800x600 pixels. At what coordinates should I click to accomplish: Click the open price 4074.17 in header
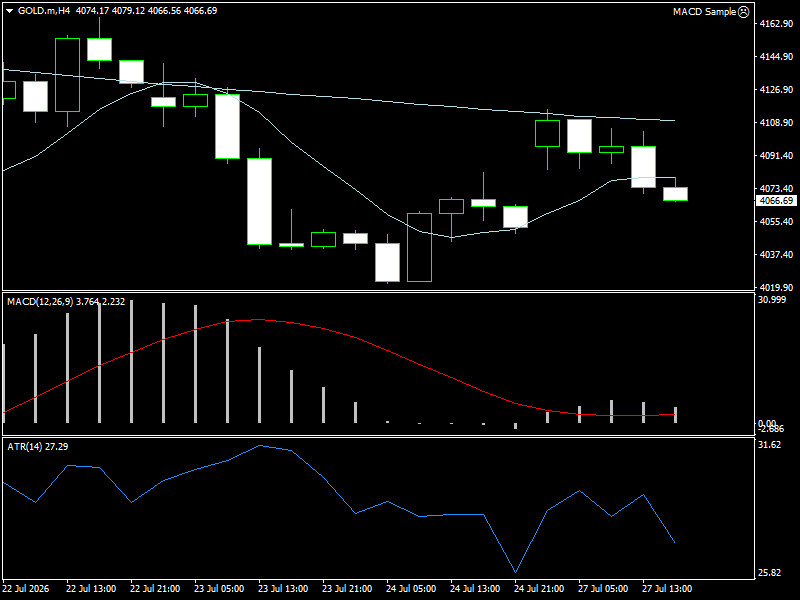tap(92, 11)
